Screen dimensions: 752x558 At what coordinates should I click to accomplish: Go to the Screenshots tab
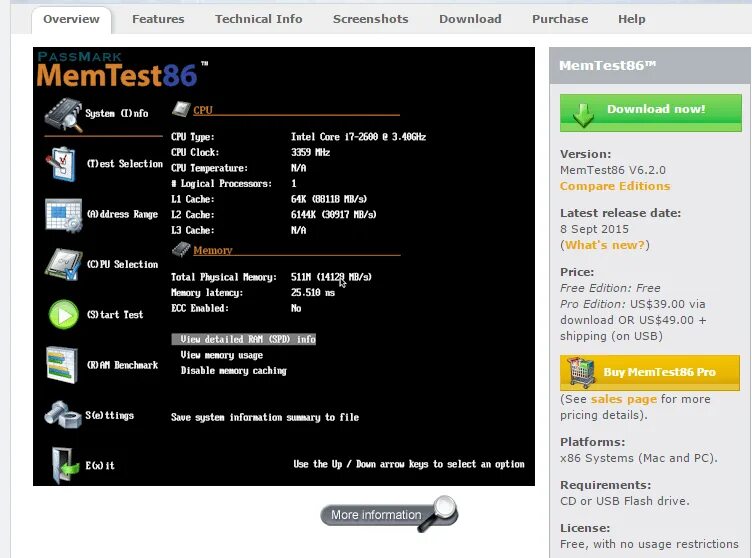(x=371, y=19)
